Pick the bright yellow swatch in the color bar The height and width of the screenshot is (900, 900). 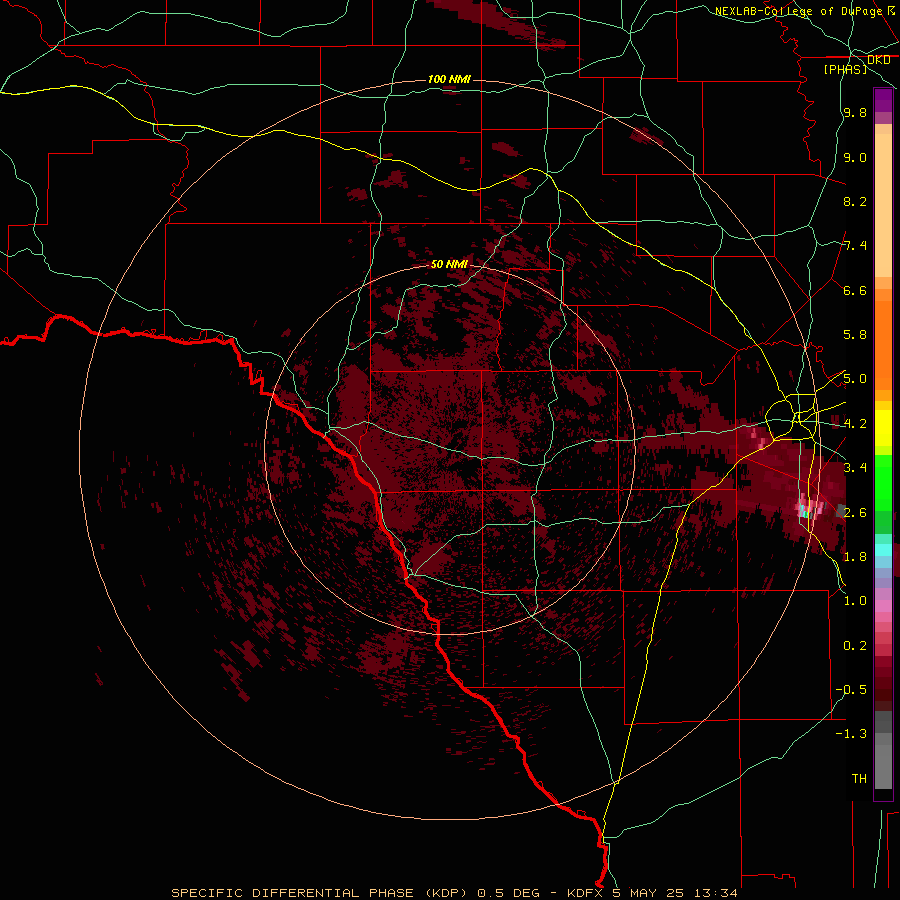coord(883,428)
